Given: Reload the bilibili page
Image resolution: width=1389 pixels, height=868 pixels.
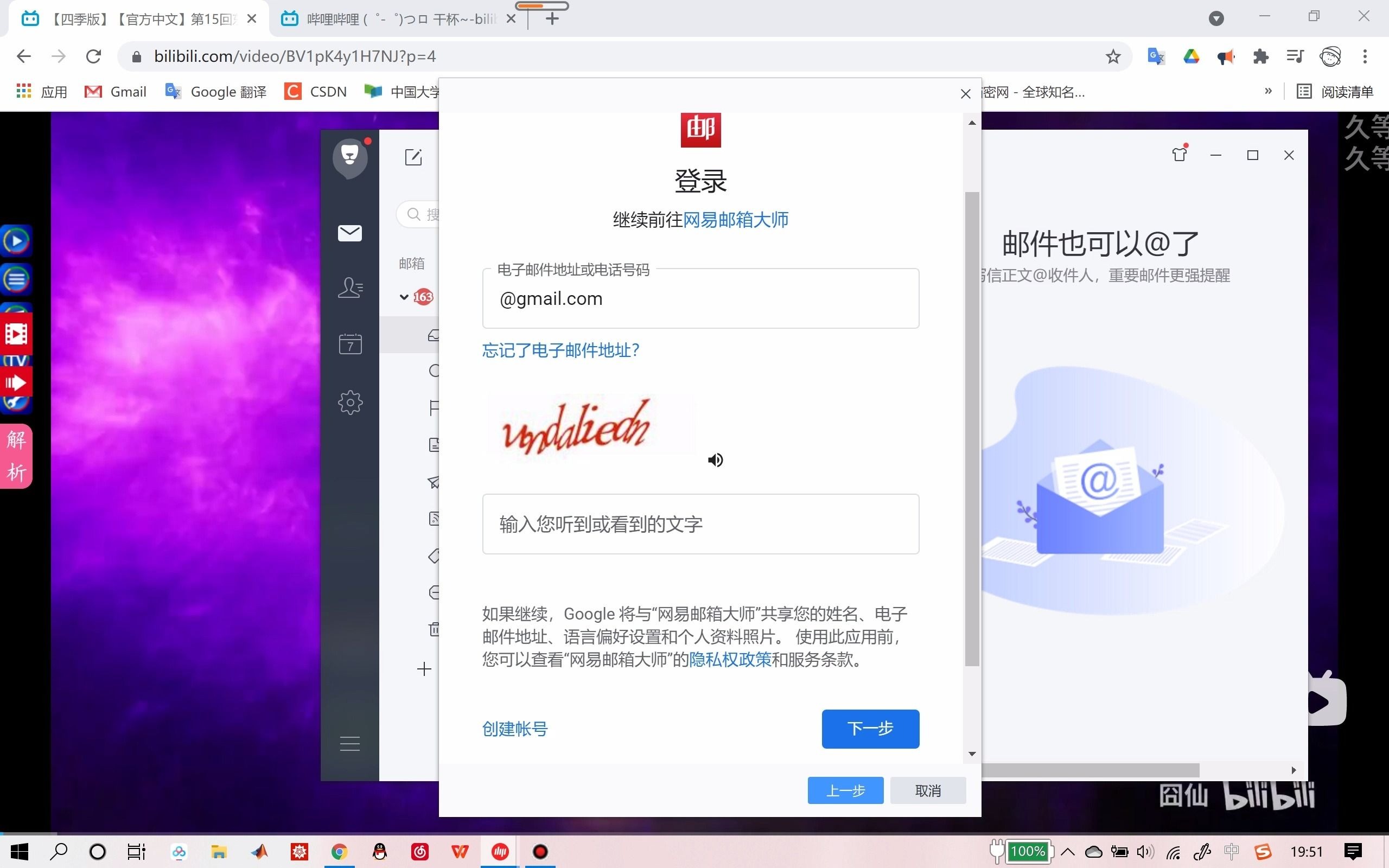Looking at the screenshot, I should 93,56.
